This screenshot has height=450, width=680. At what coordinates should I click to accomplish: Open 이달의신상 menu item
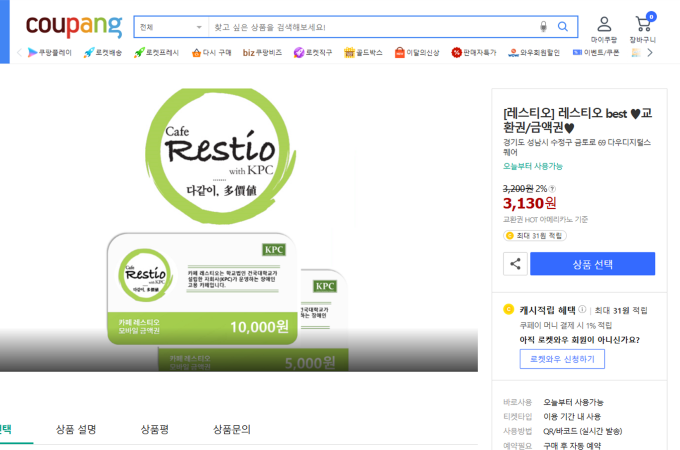pos(417,52)
